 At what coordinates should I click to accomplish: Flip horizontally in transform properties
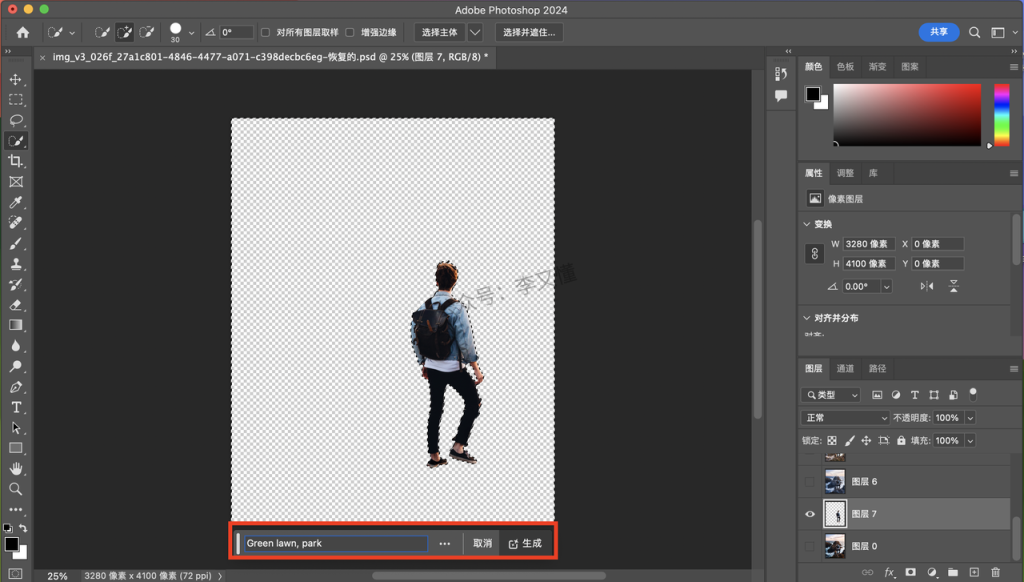click(x=927, y=286)
